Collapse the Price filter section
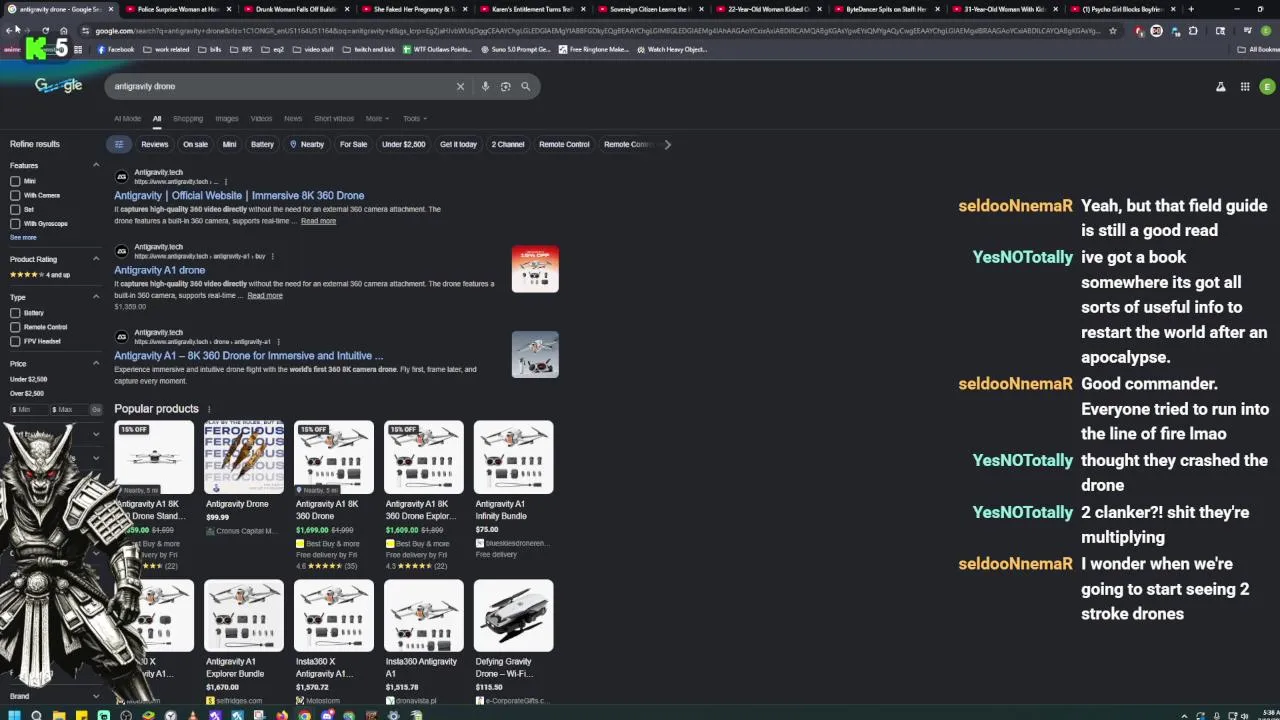This screenshot has height=720, width=1280. pos(96,364)
